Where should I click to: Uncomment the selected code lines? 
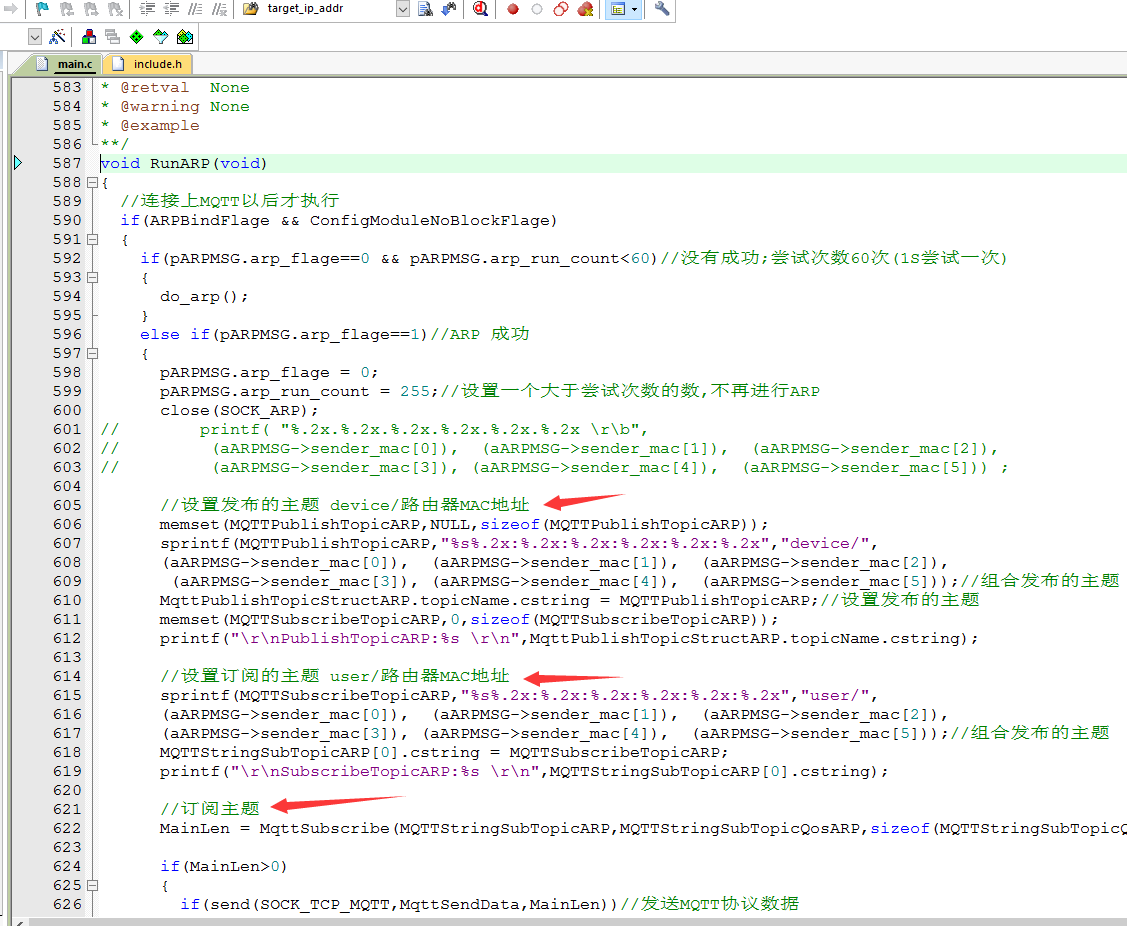(x=219, y=9)
